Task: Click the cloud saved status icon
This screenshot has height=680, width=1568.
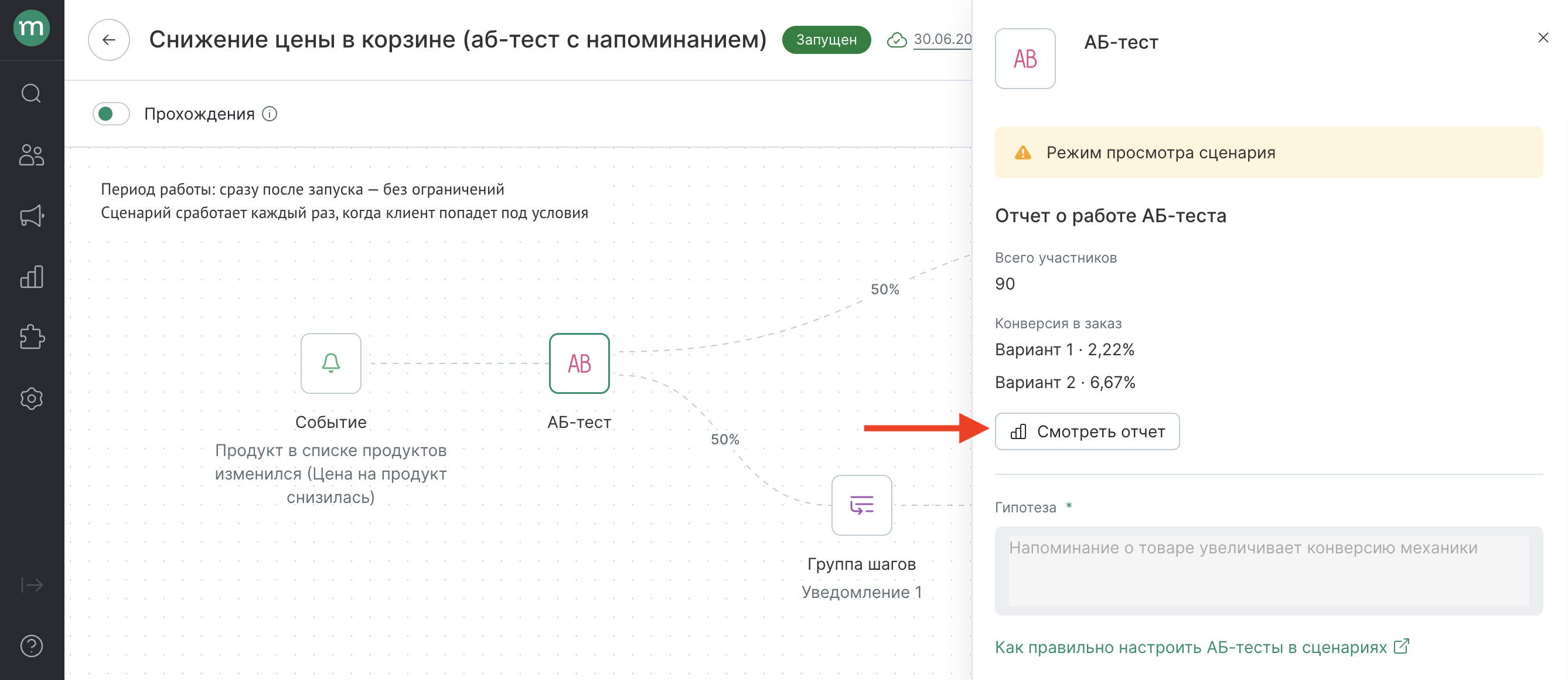Action: point(897,40)
